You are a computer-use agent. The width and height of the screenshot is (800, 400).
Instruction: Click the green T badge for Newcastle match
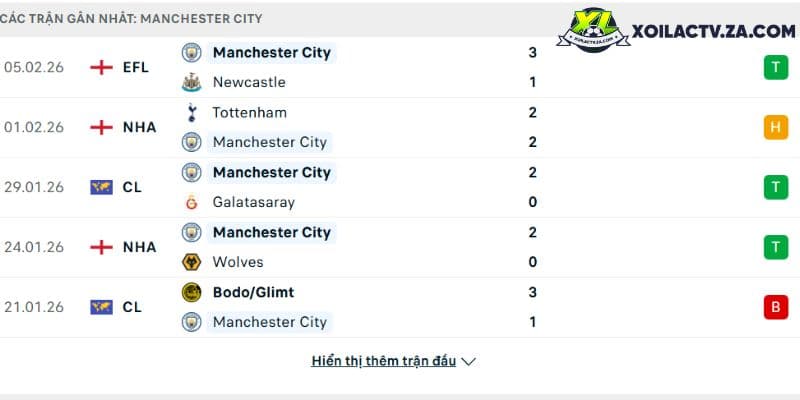[776, 67]
